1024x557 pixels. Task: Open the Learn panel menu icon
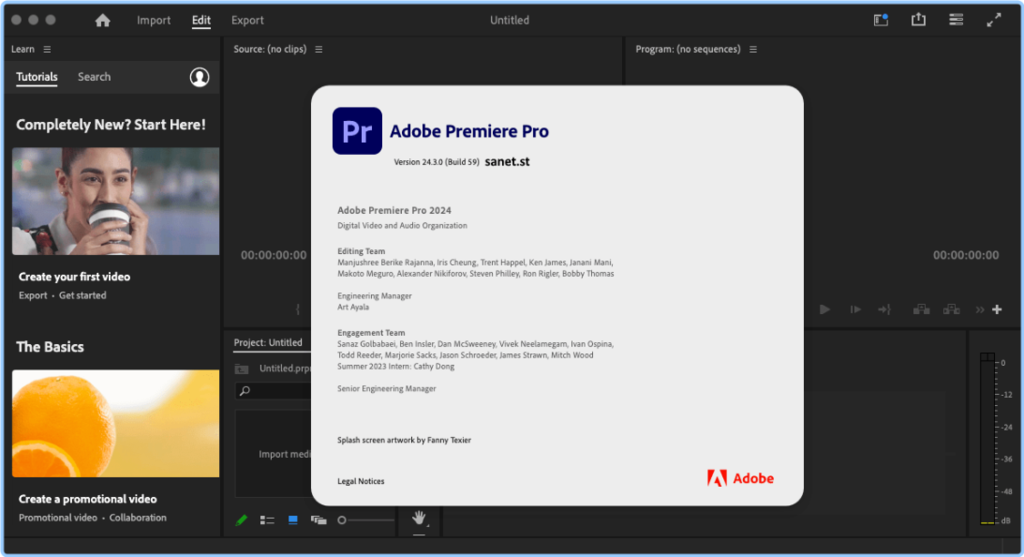tap(47, 49)
